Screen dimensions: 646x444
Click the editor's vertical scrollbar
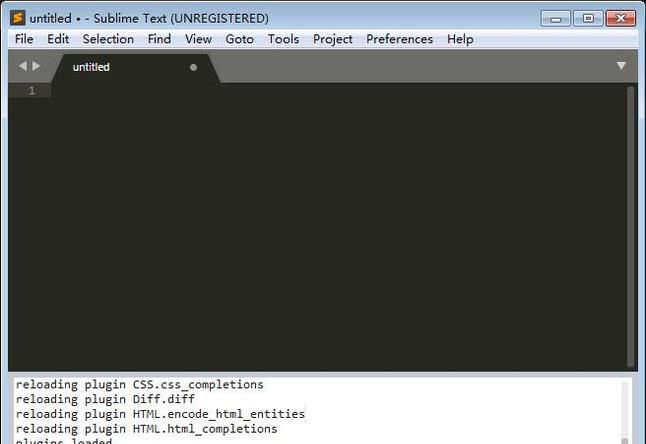coord(630,227)
